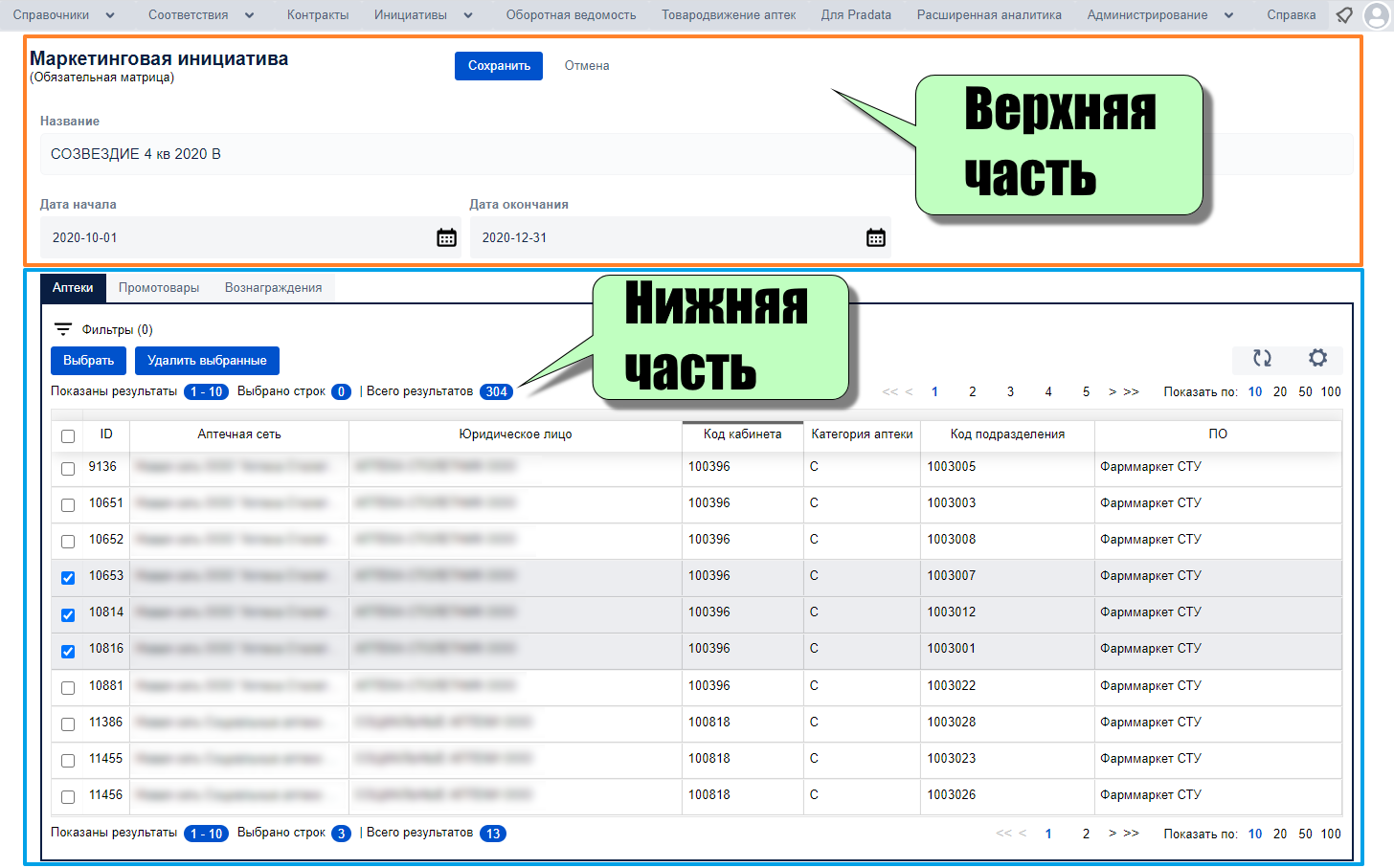Click the Дата окончания date field
This screenshot has width=1394, height=868.
click(x=680, y=237)
